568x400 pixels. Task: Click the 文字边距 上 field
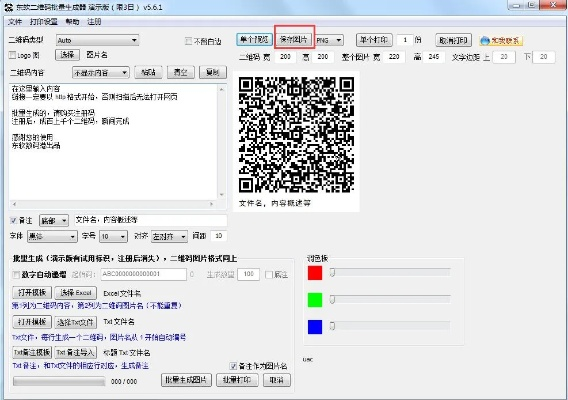point(504,57)
